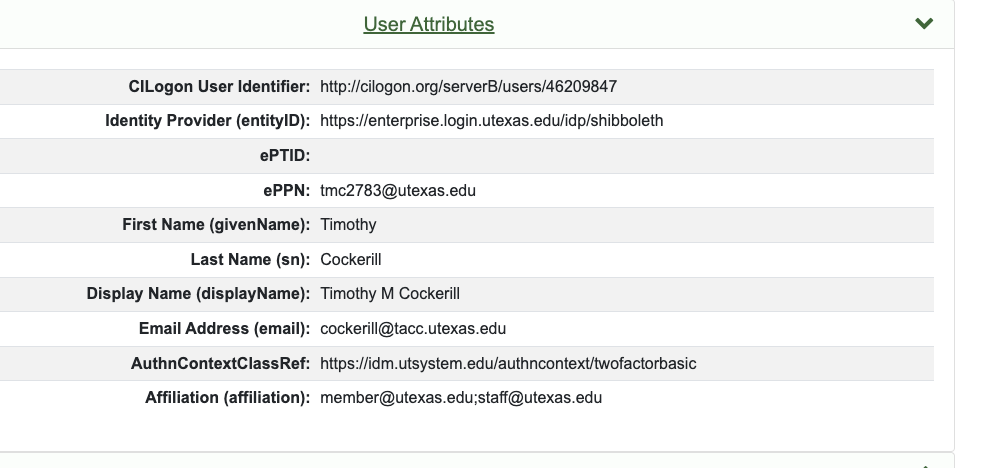Click the First Name value Timothy
The image size is (982, 468).
(x=348, y=225)
